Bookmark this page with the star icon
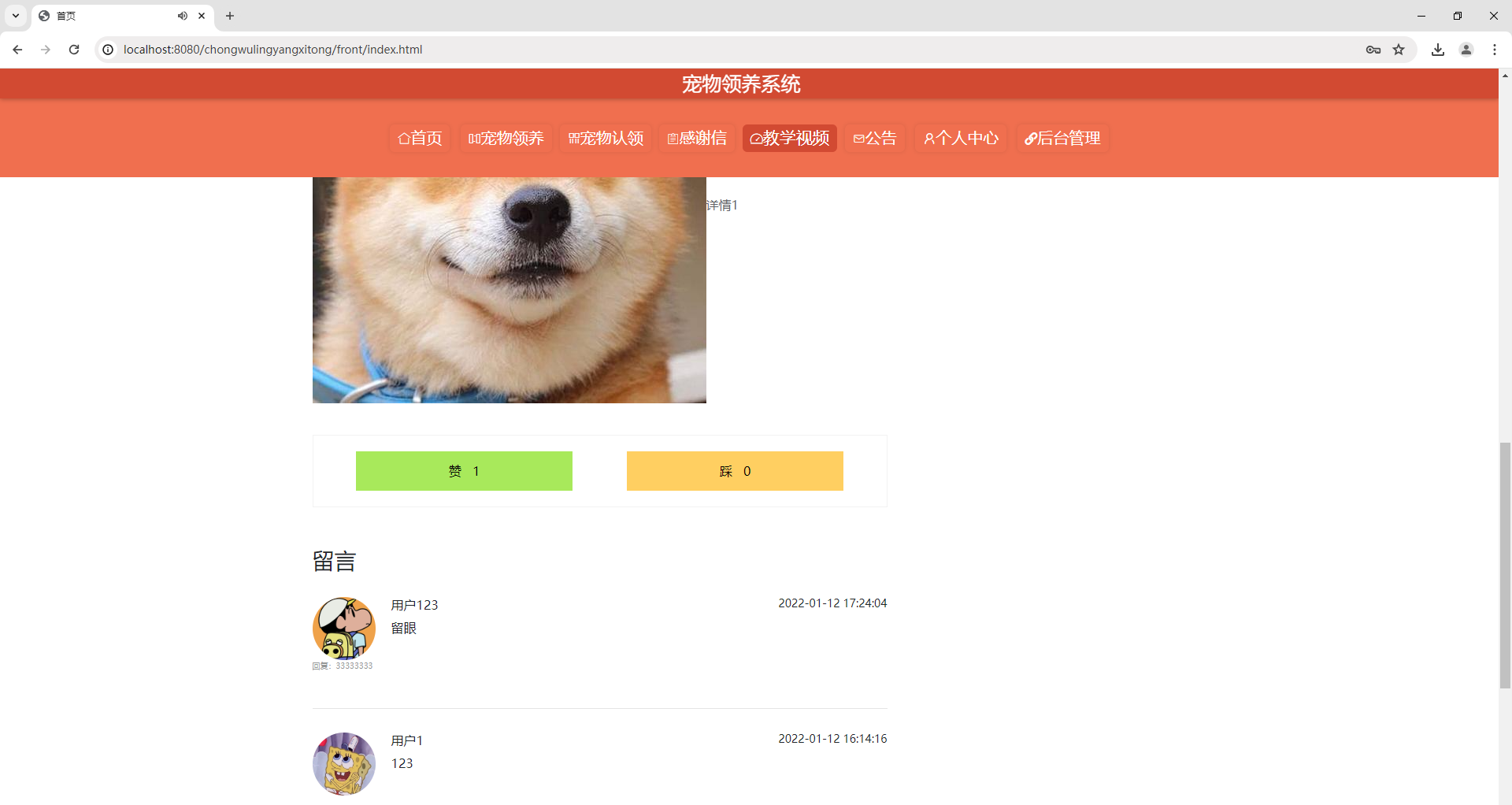Image resolution: width=1512 pixels, height=805 pixels. pos(1399,50)
